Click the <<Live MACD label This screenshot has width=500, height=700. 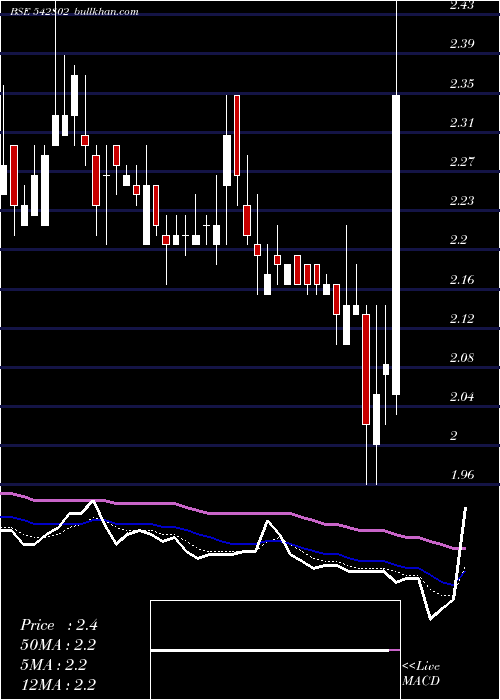(421, 673)
